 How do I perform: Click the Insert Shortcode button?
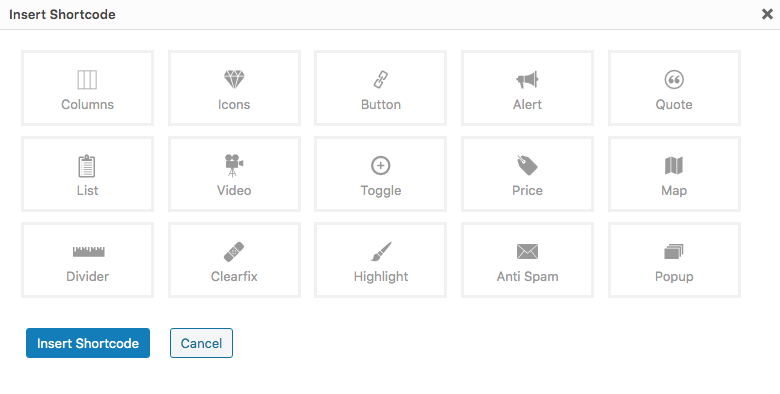tap(88, 343)
